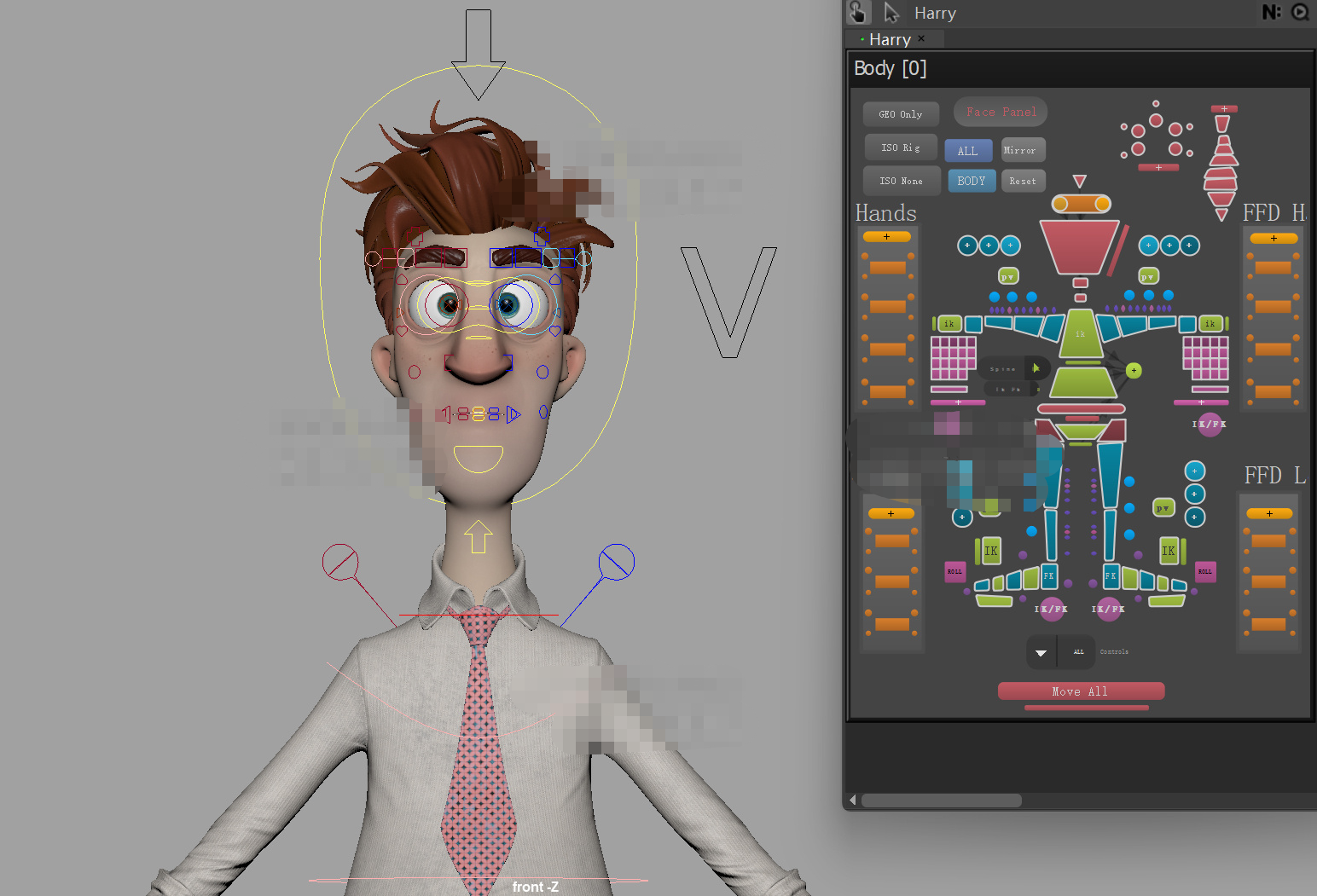Toggle the GEO Only display button

900,114
